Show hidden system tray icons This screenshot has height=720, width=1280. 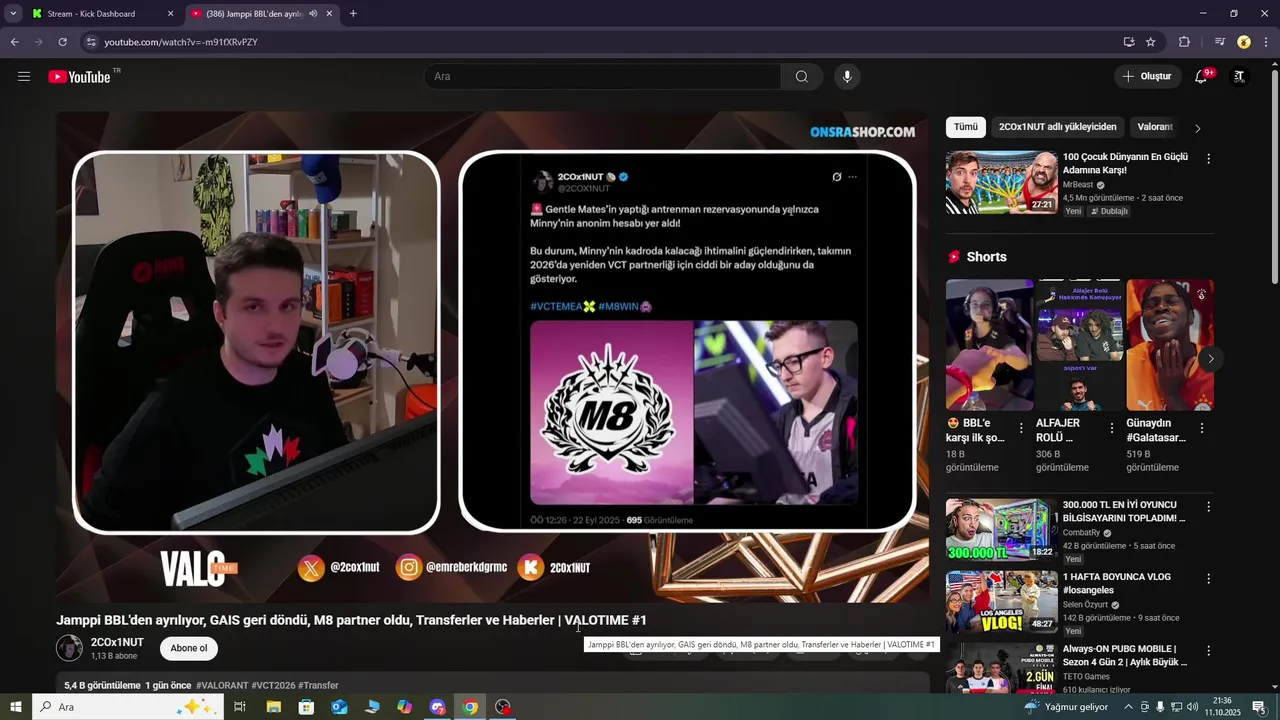point(1128,707)
